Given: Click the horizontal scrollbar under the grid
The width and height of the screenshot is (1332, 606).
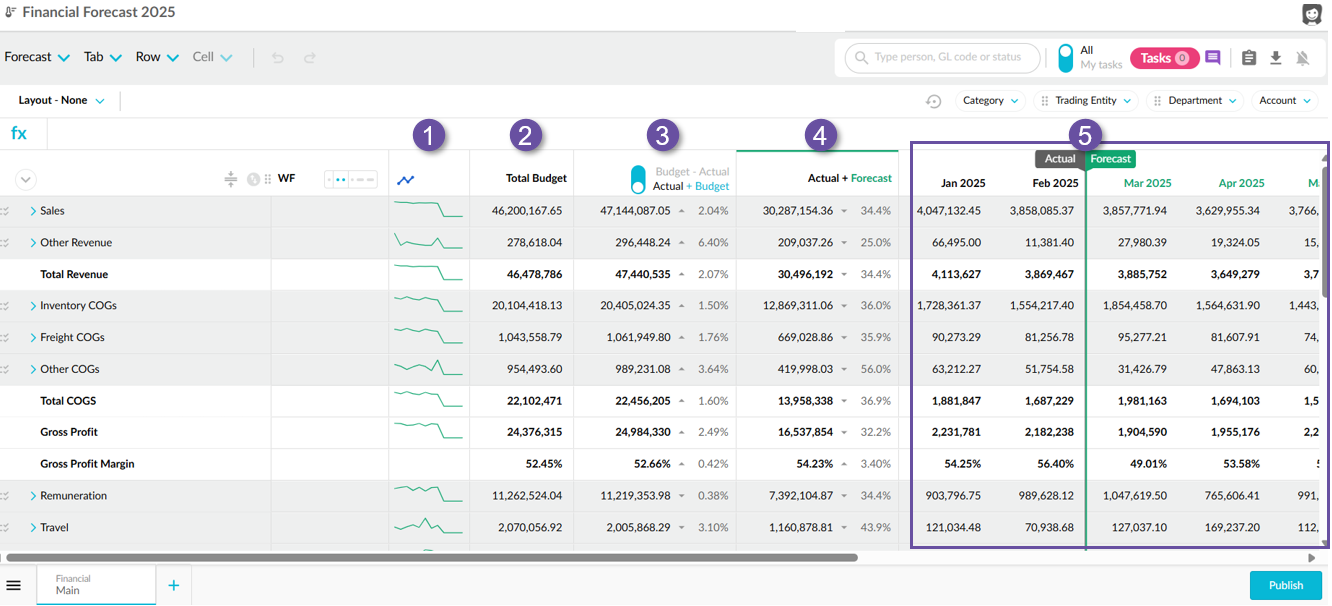Looking at the screenshot, I should tap(430, 557).
